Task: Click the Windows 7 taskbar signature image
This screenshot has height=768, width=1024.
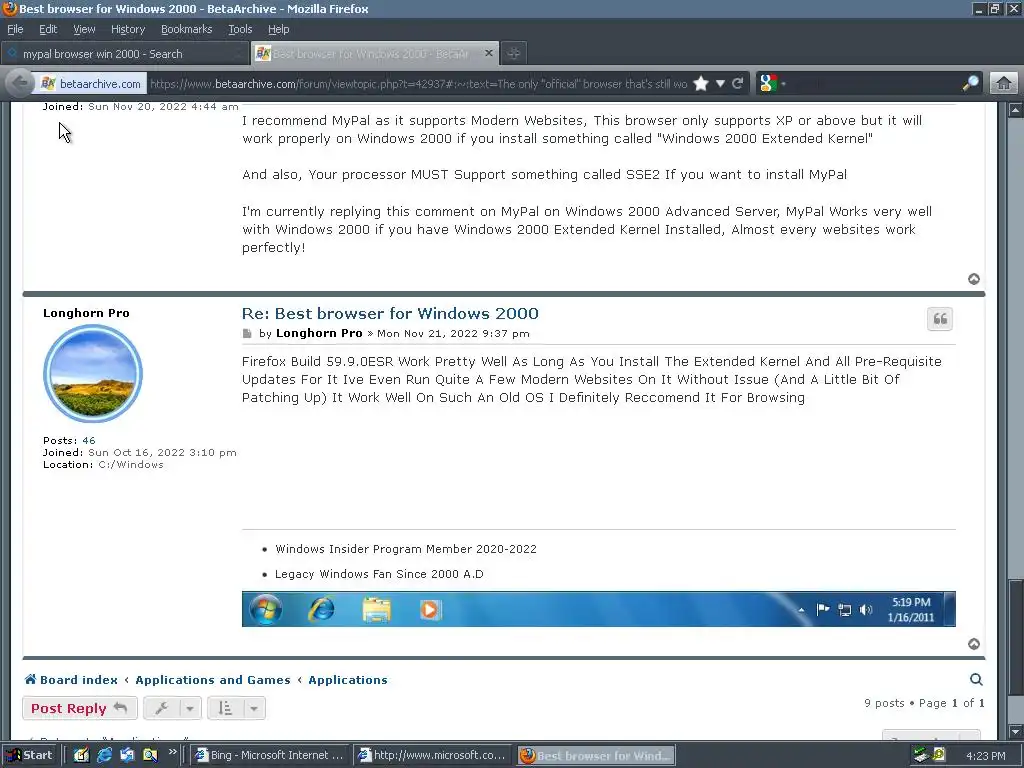Action: pos(598,609)
